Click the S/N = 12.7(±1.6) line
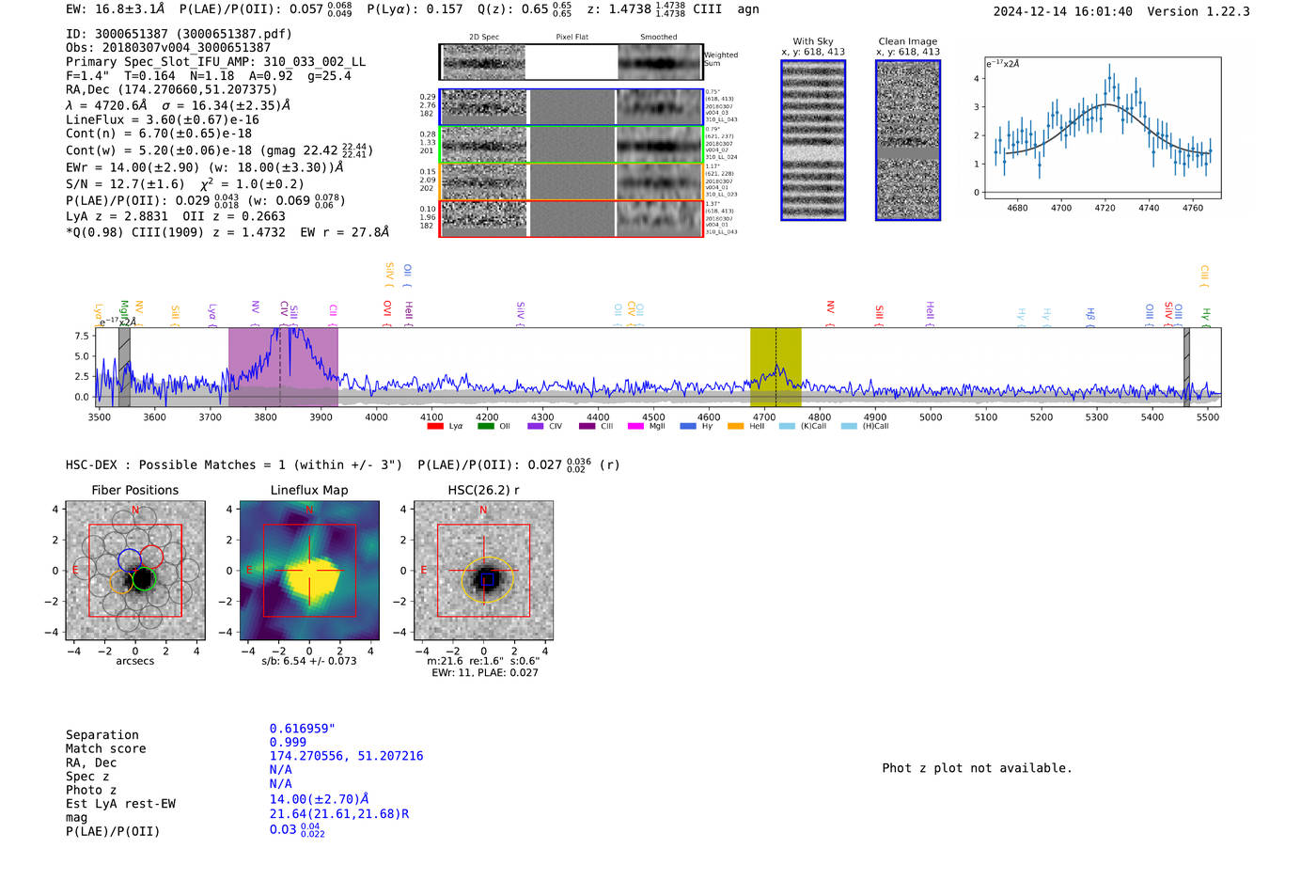 point(125,184)
